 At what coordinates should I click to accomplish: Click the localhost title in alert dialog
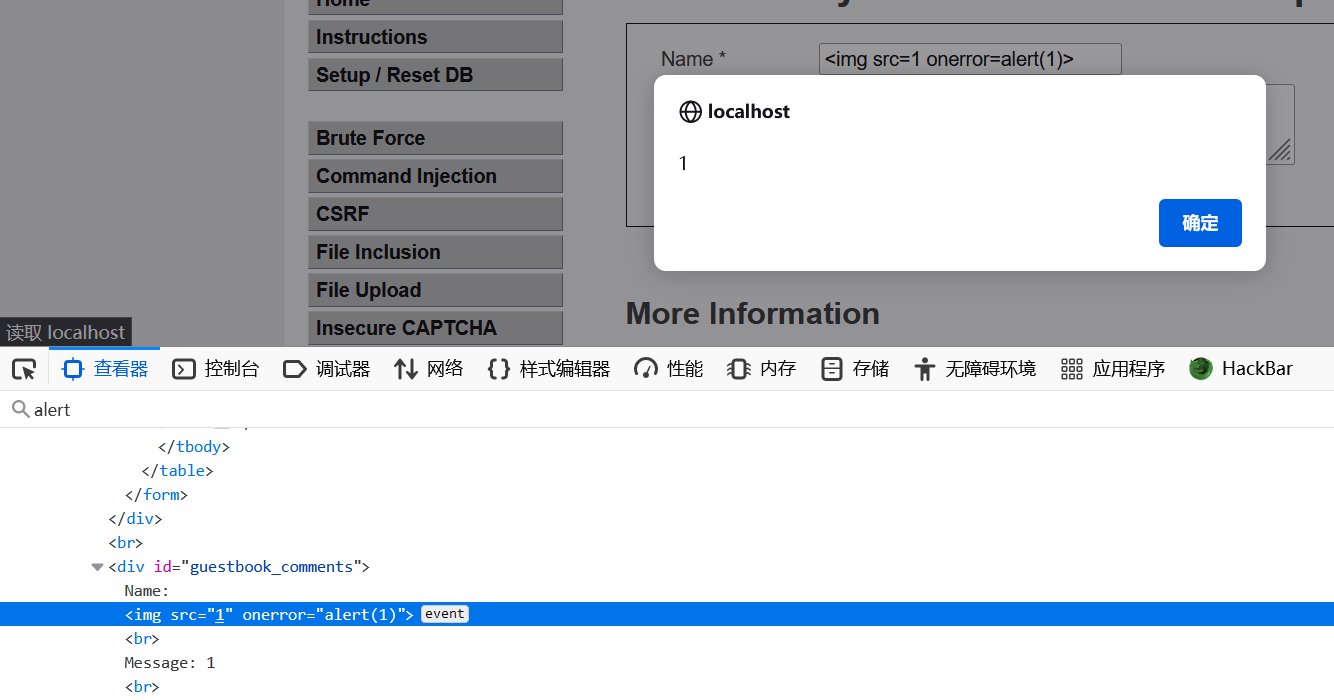749,112
